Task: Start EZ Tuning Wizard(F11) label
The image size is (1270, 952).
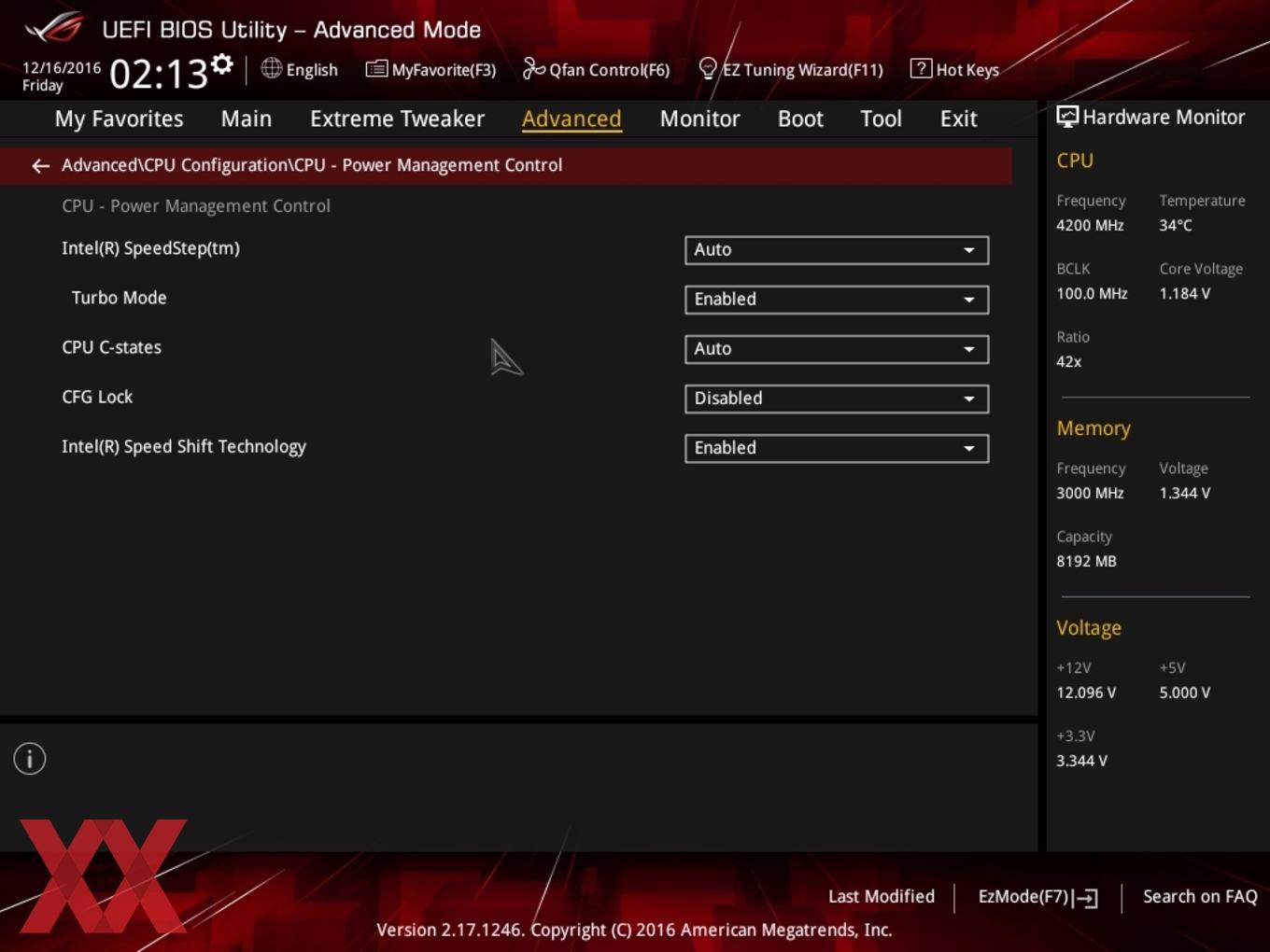Action: pyautogui.click(x=802, y=70)
